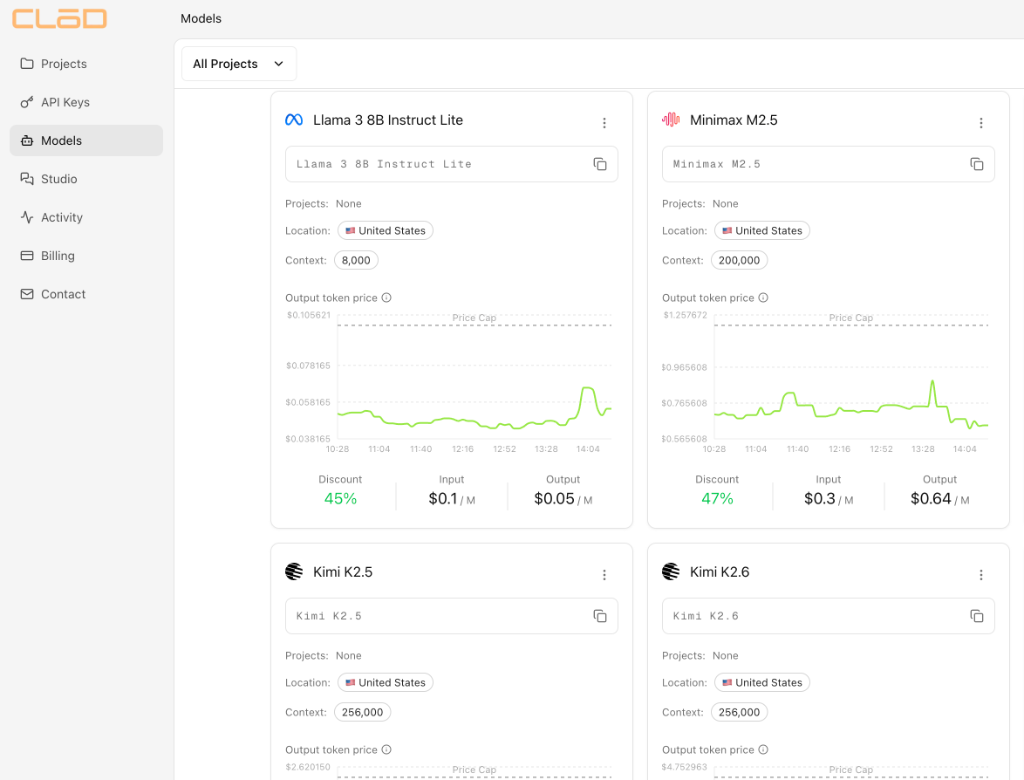Image resolution: width=1024 pixels, height=780 pixels.
Task: Open Billing in the sidebar
Action: point(86,255)
